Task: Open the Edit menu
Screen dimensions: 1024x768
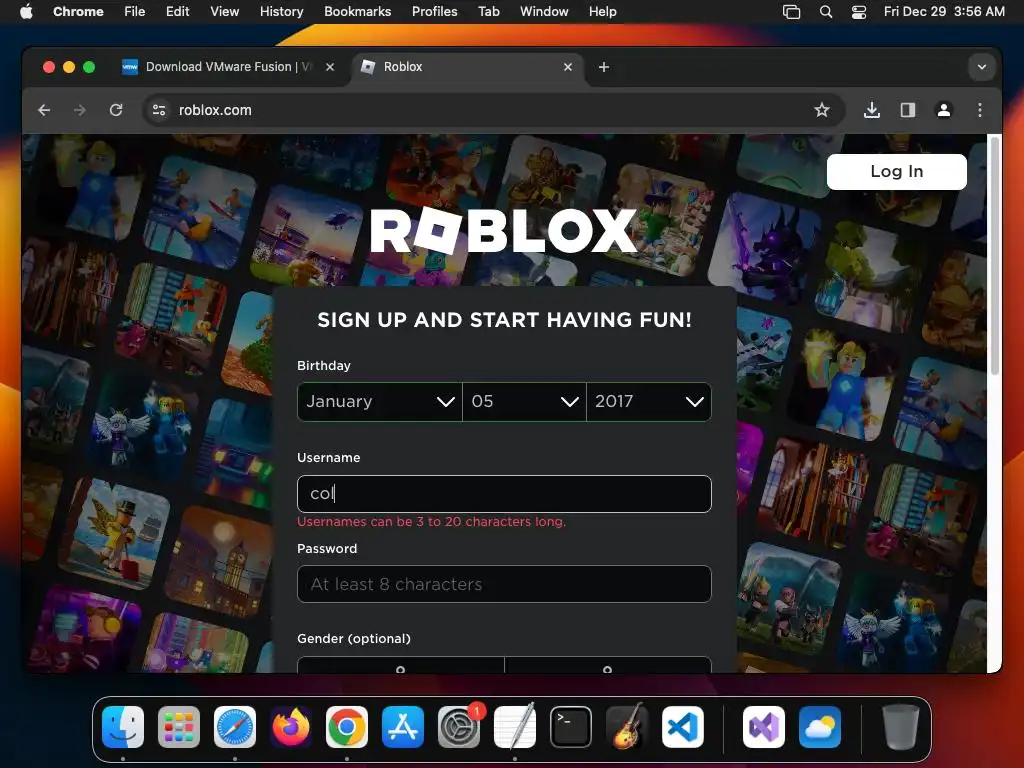Action: 177,12
